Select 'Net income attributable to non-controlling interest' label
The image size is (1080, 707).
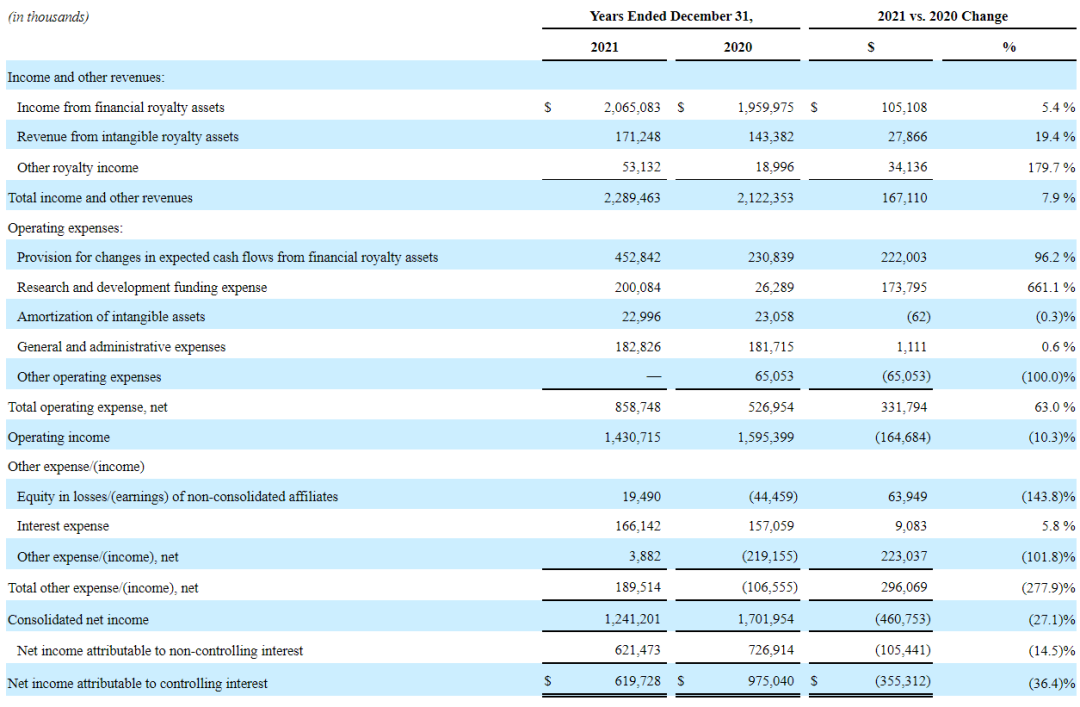pyautogui.click(x=160, y=651)
